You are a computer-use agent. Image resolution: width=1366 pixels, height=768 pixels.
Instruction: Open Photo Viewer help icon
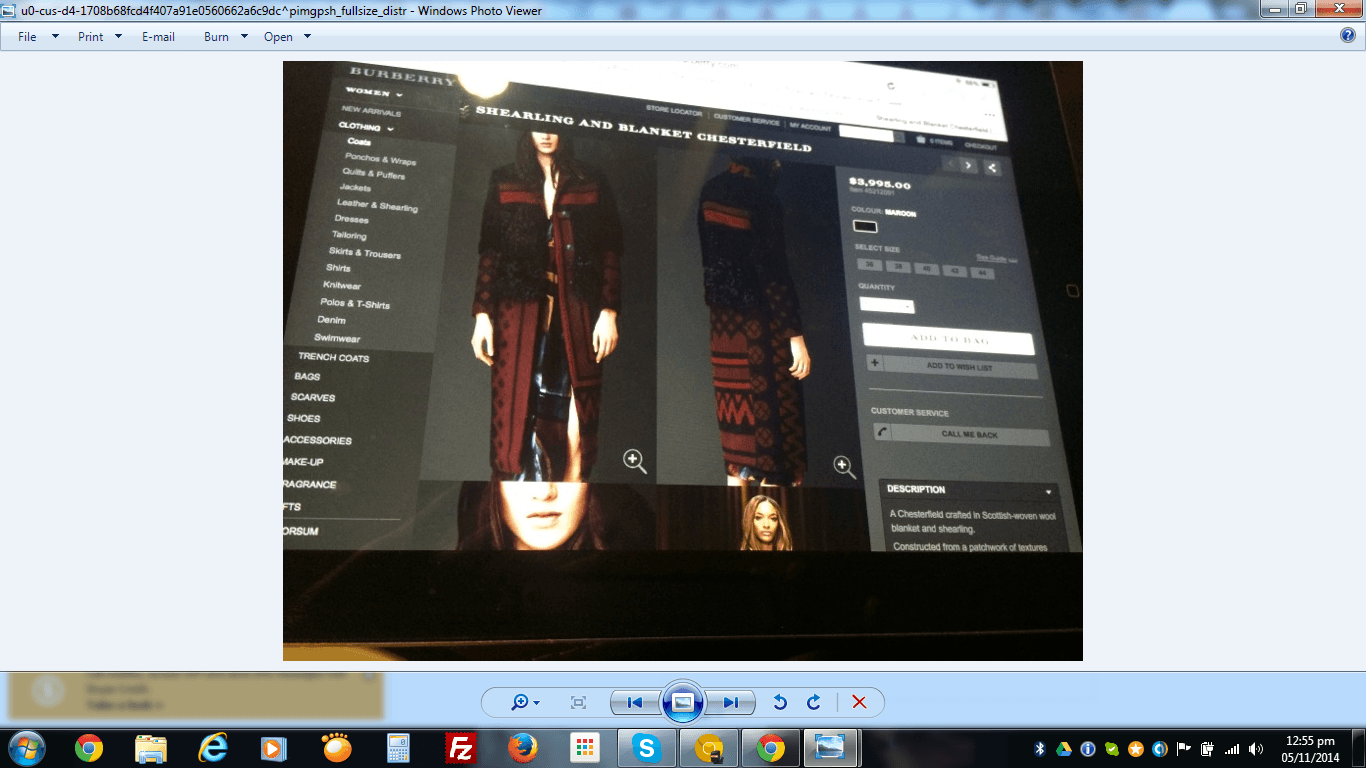[1348, 36]
